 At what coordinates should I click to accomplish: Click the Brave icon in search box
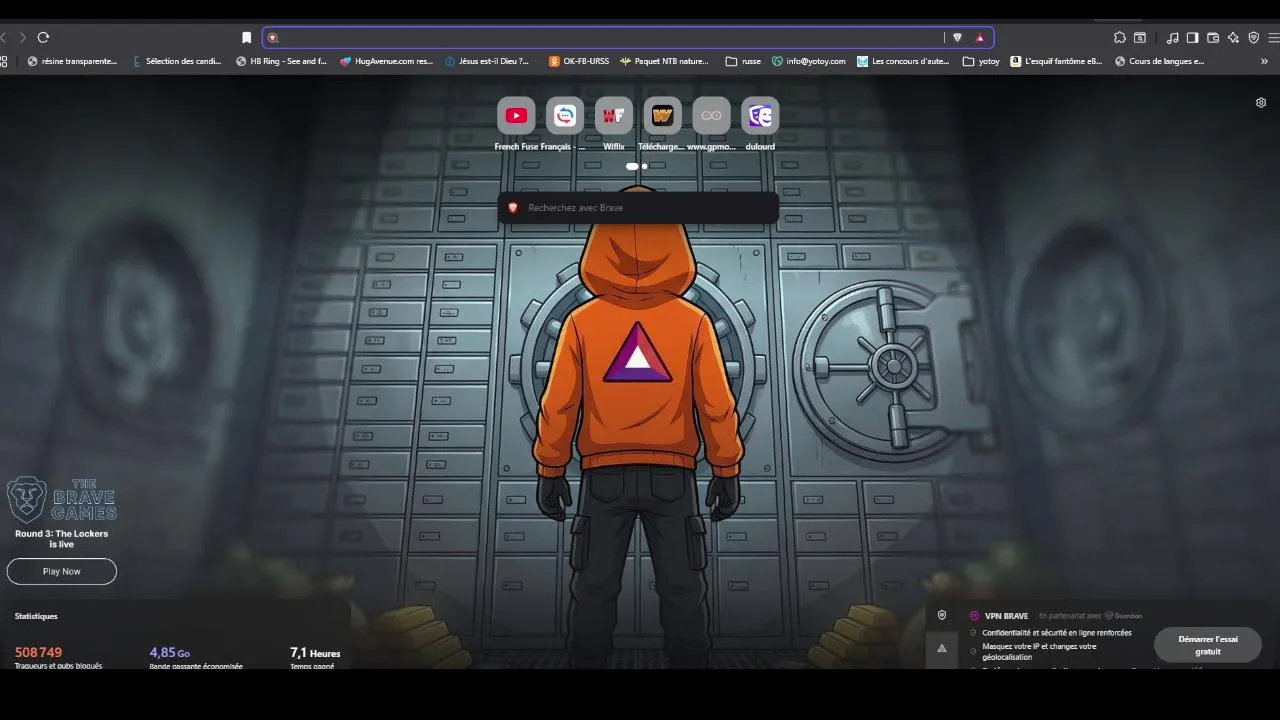pos(513,207)
